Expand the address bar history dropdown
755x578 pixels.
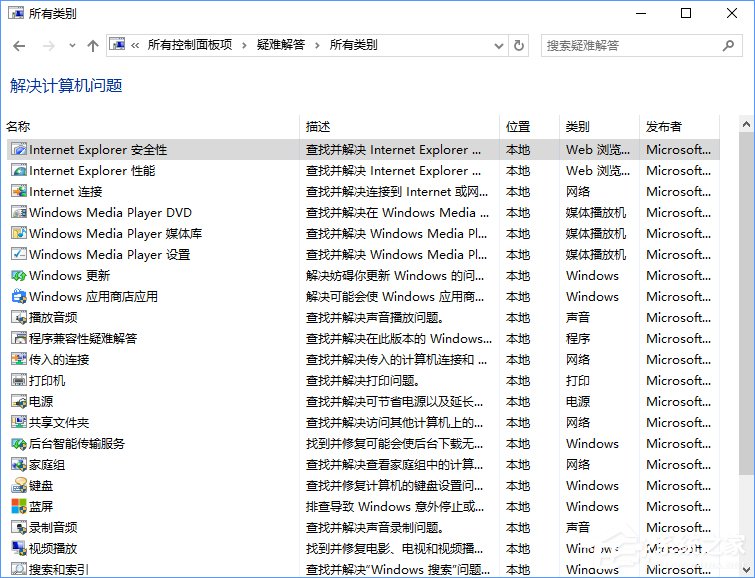[499, 46]
